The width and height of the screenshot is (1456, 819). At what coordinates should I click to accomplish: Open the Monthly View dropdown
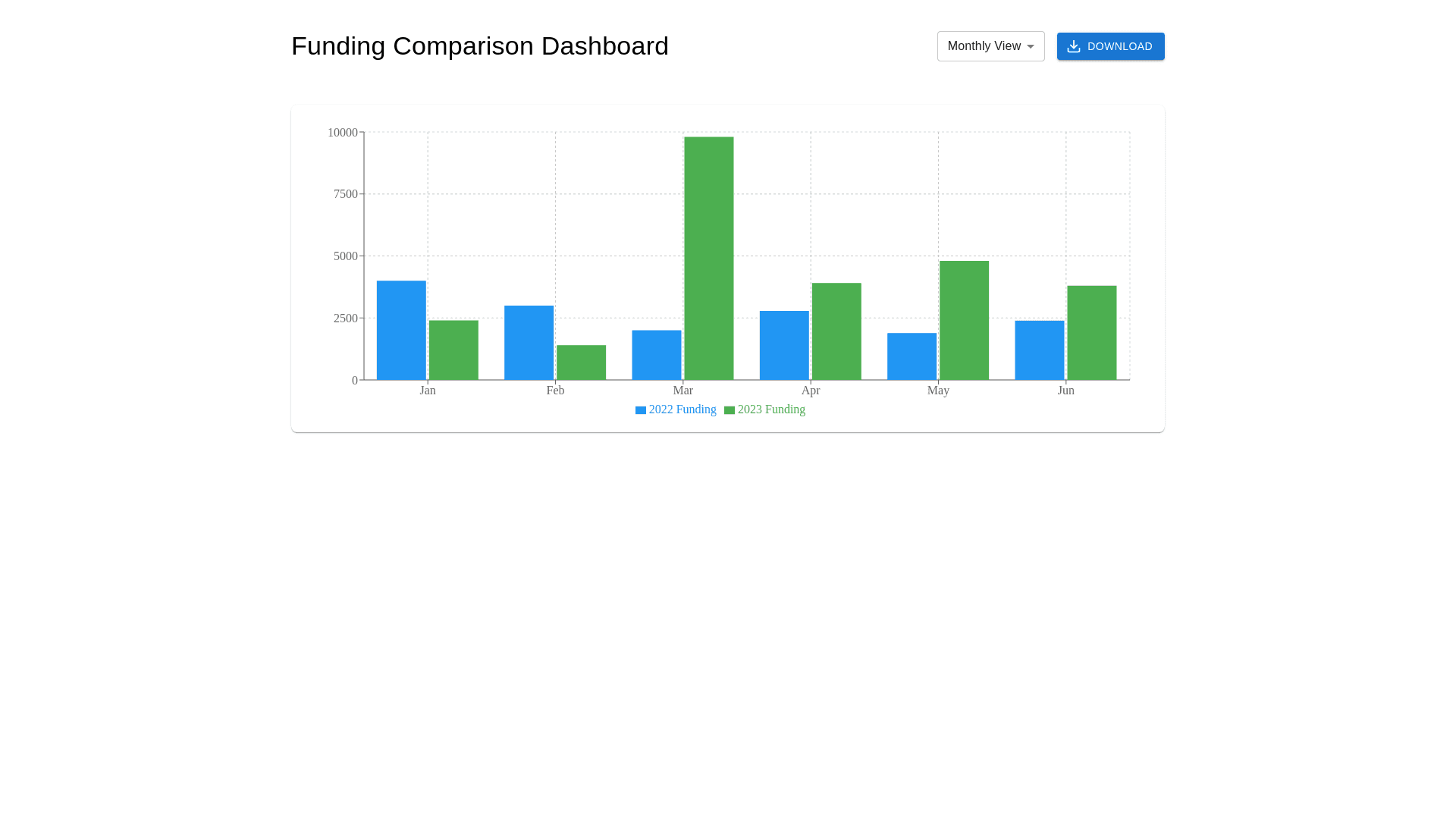[x=984, y=46]
